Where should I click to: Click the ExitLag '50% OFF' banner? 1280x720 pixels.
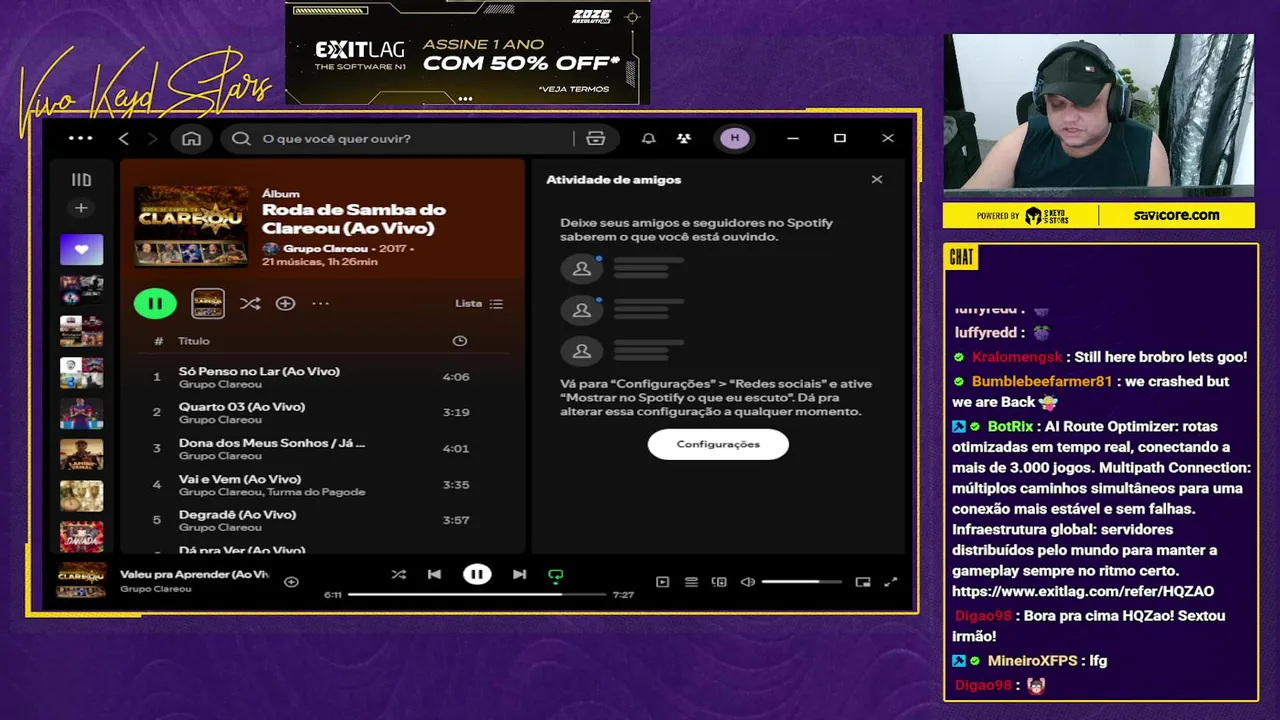click(467, 52)
